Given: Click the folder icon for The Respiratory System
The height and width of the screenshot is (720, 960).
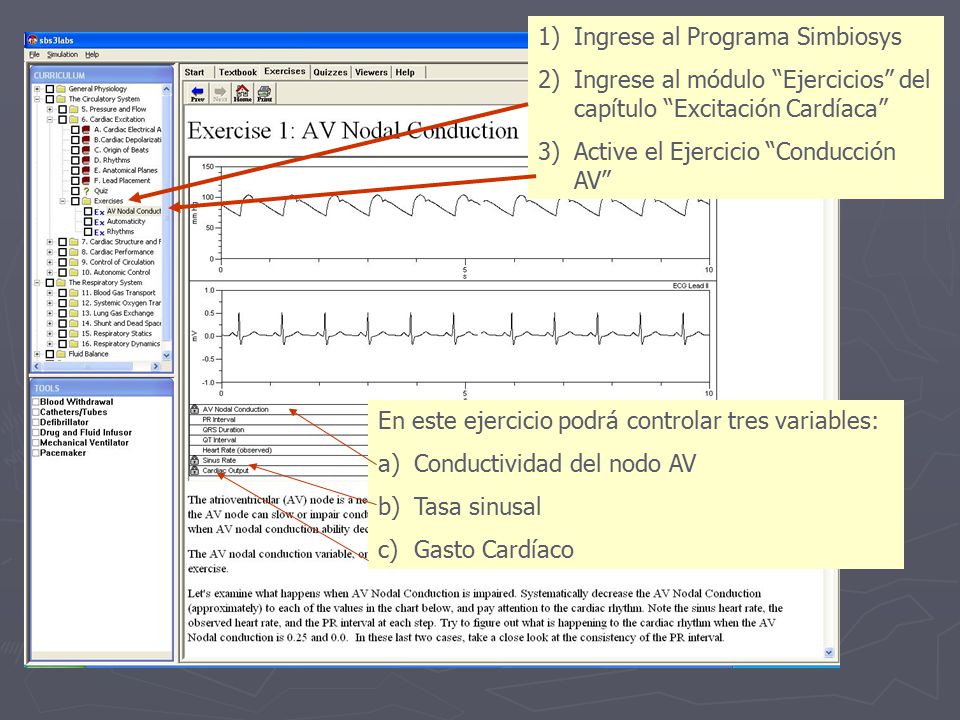Looking at the screenshot, I should (61, 282).
